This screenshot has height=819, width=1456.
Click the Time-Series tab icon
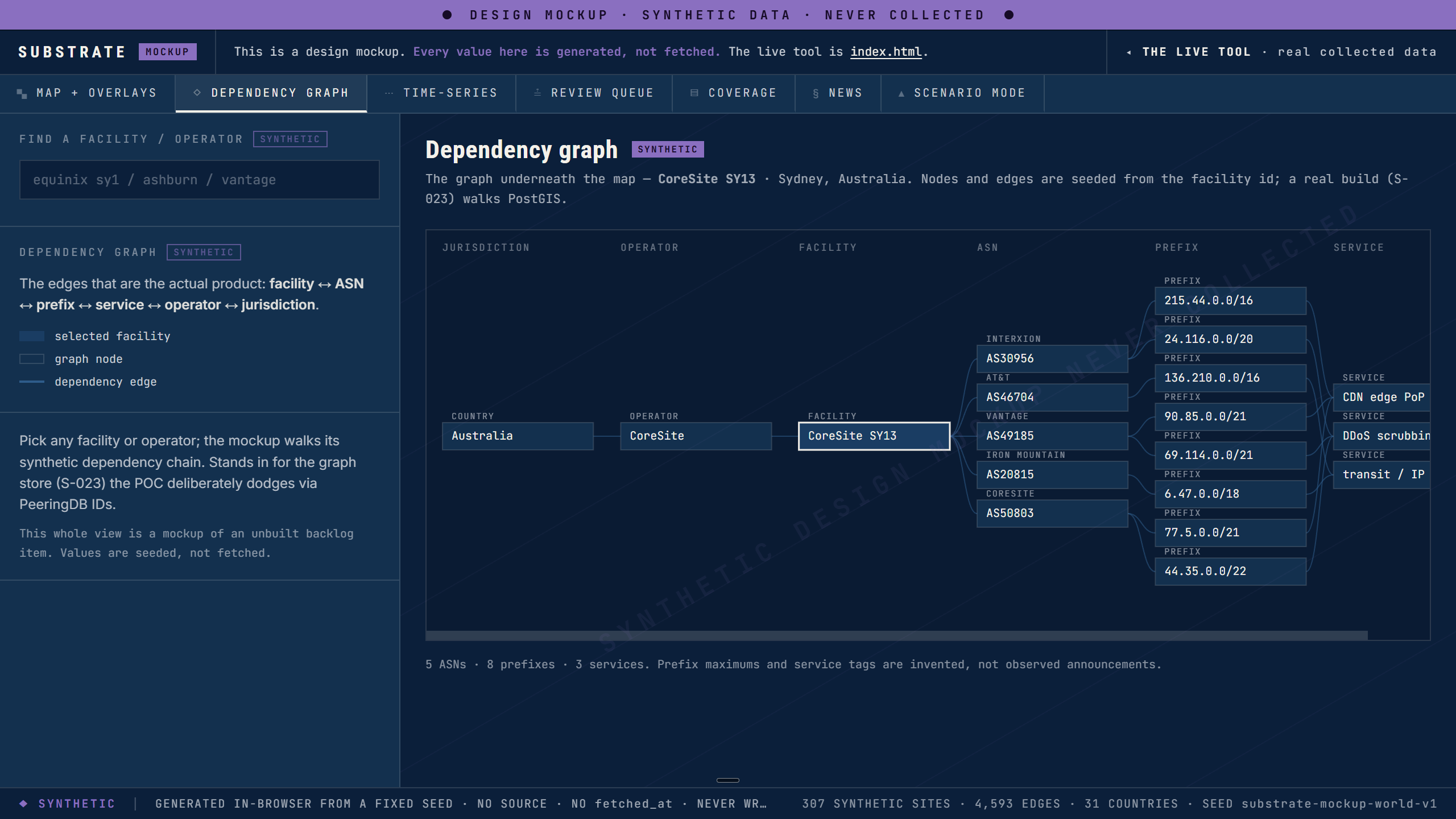[x=389, y=93]
